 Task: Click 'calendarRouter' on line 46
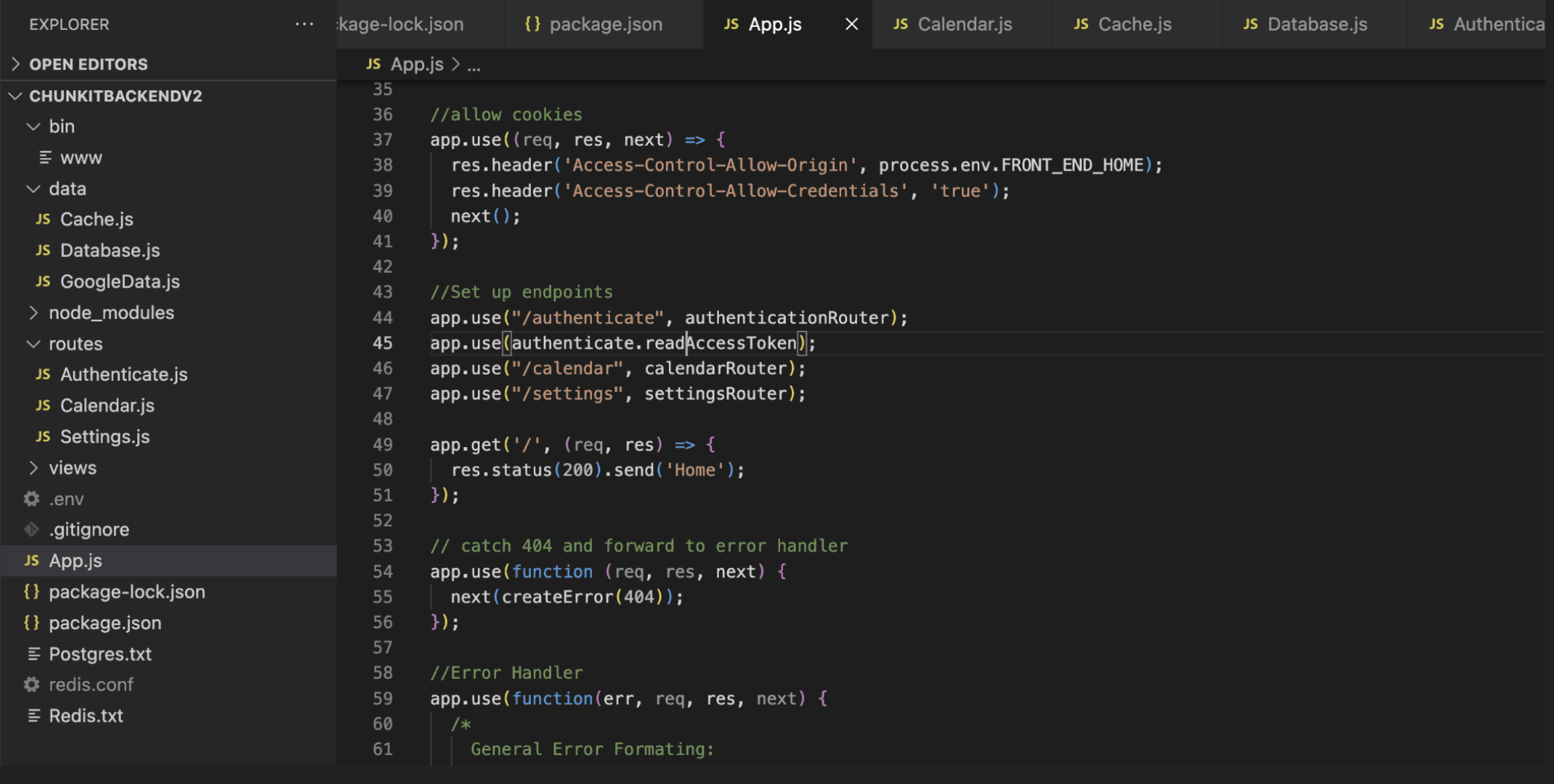(715, 369)
